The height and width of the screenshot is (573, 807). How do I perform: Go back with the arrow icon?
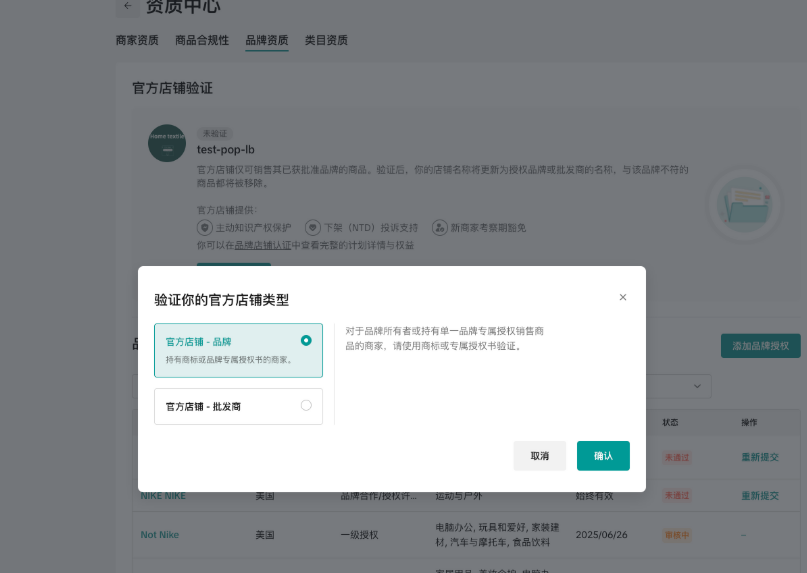pos(128,6)
